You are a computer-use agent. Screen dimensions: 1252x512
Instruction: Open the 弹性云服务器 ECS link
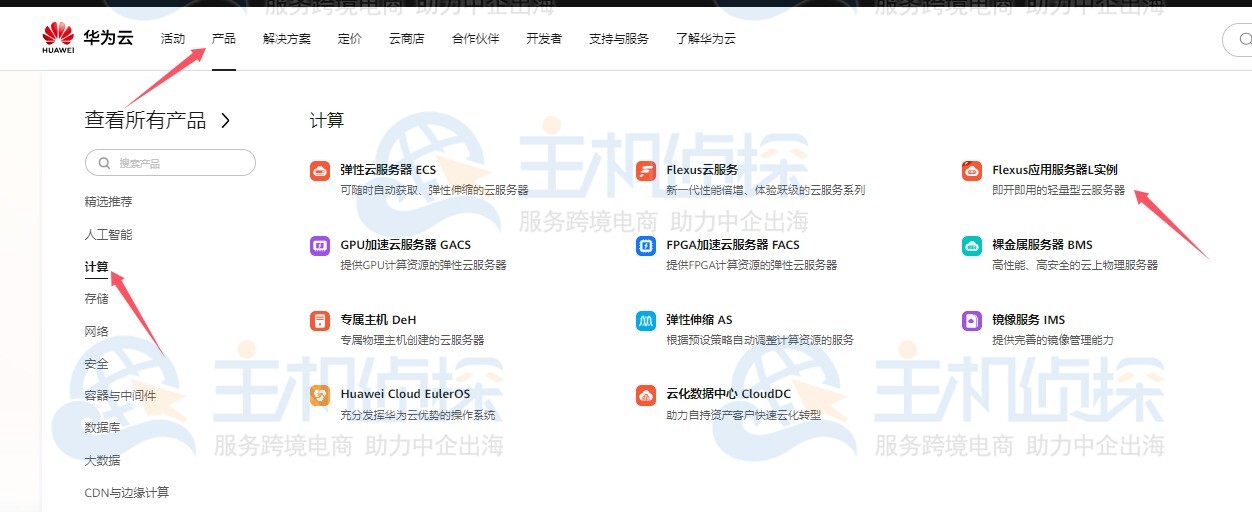coord(388,170)
